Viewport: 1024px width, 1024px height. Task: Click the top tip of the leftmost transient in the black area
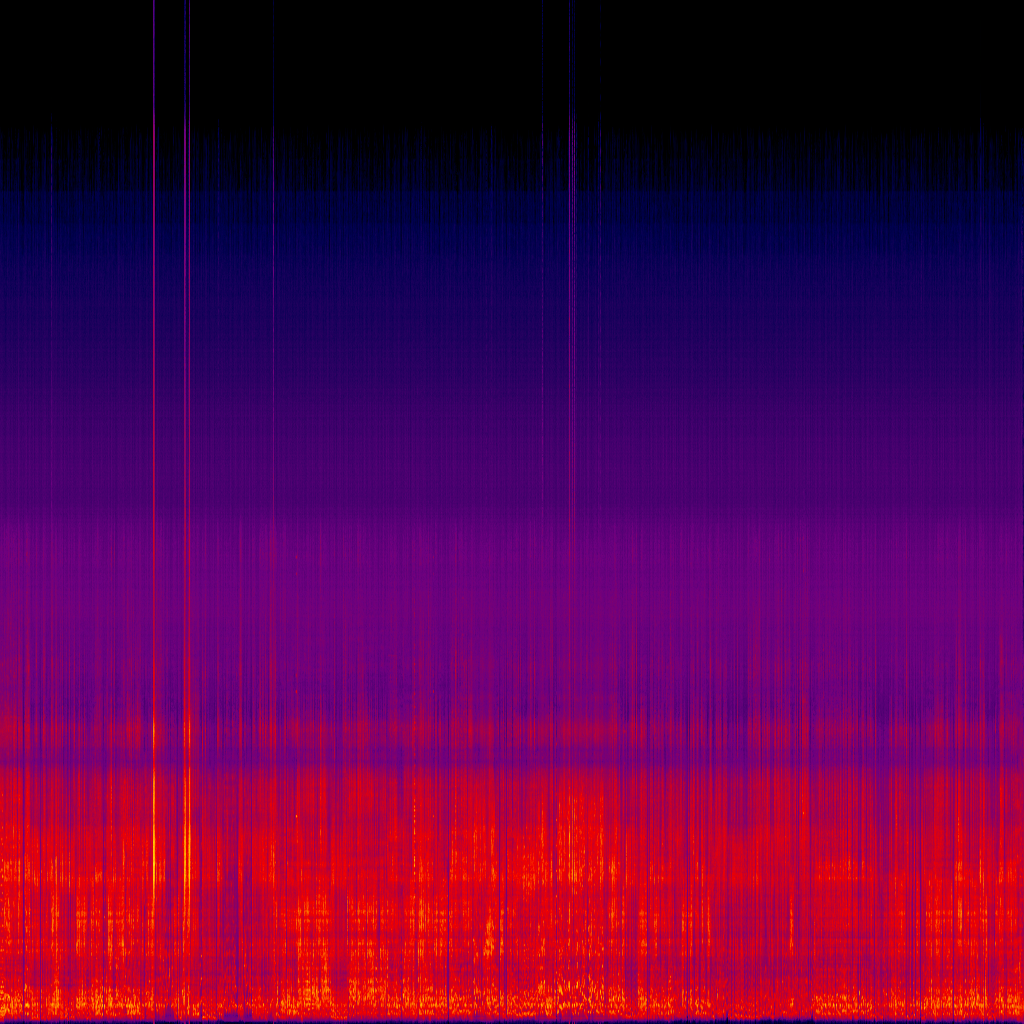[x=154, y=5]
